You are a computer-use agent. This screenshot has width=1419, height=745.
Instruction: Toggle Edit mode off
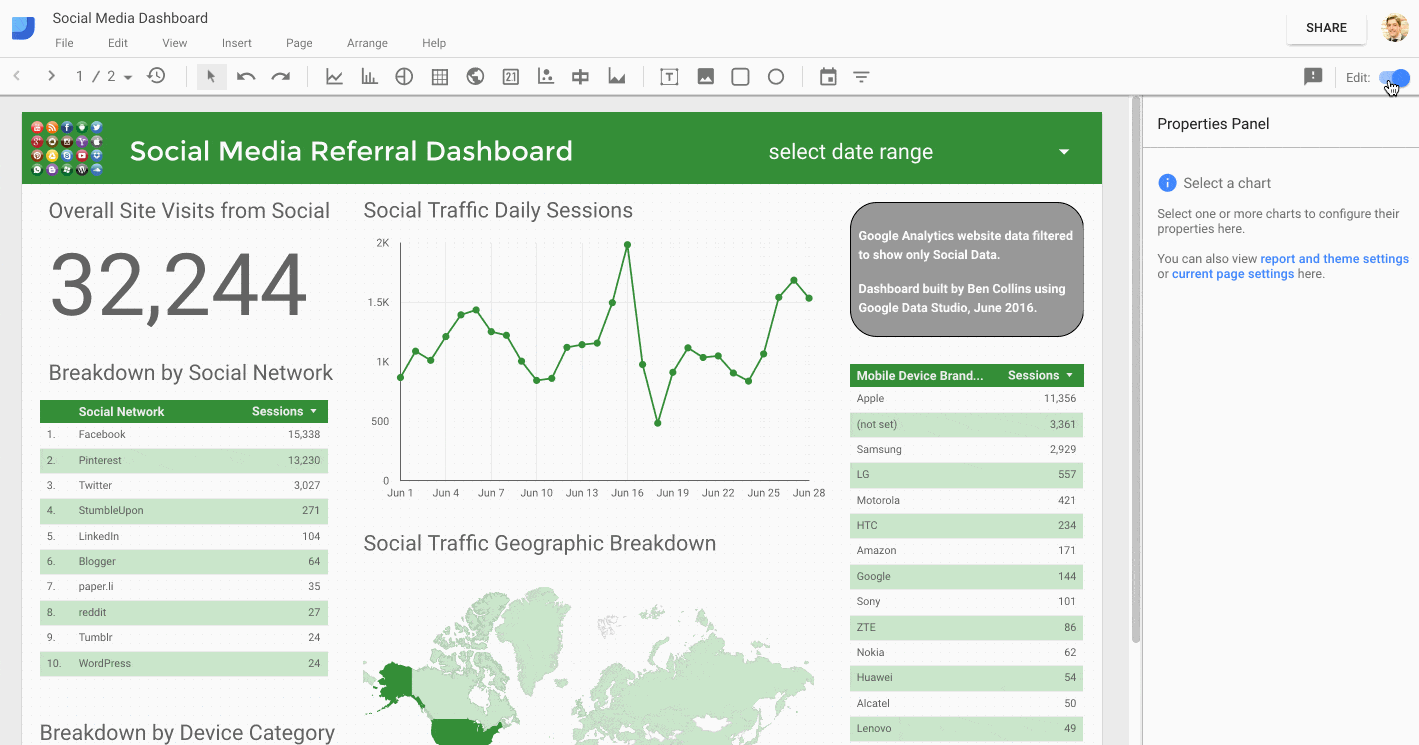tap(1394, 77)
